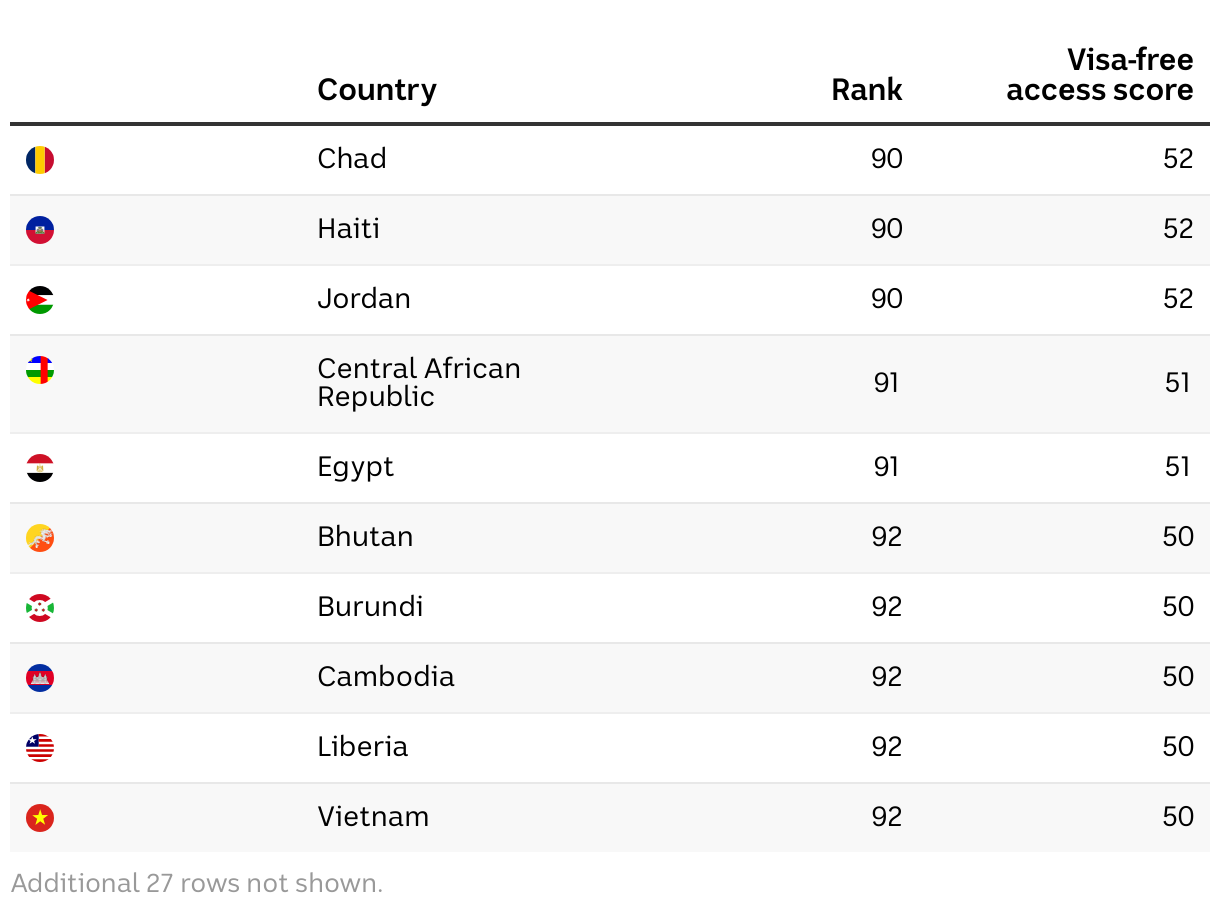
Task: Select Egypt's visa-free score 51
Action: coord(1178,467)
